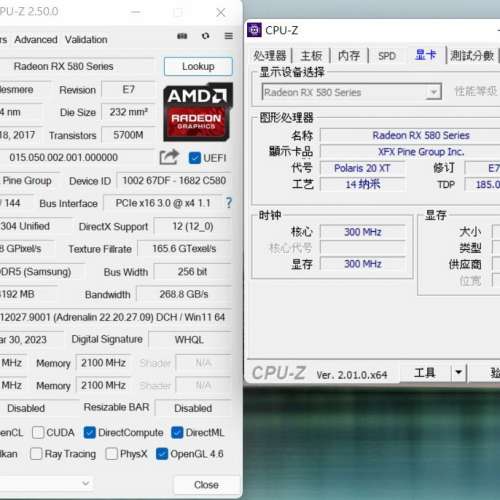Image resolution: width=500 pixels, height=500 pixels.
Task: Click the Revision value E7 in GPU-Z
Action: pyautogui.click(x=128, y=89)
